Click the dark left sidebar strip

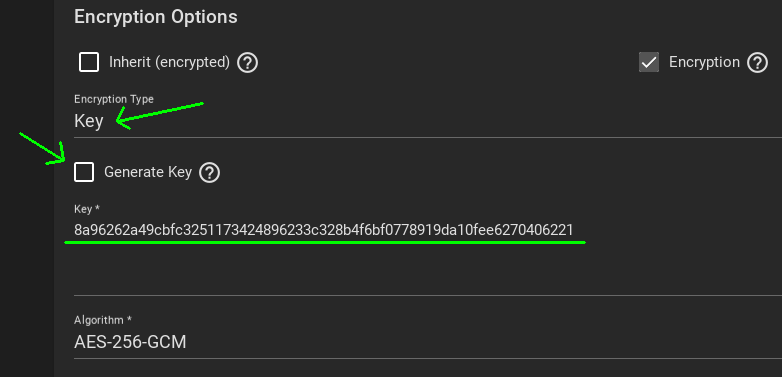click(x=27, y=188)
